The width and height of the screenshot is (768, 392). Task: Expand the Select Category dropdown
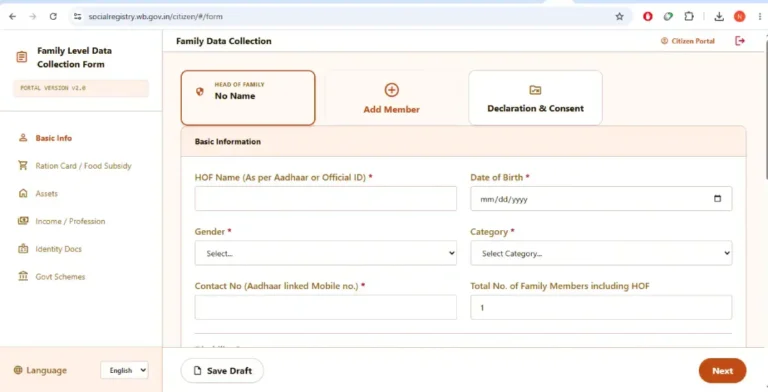601,253
